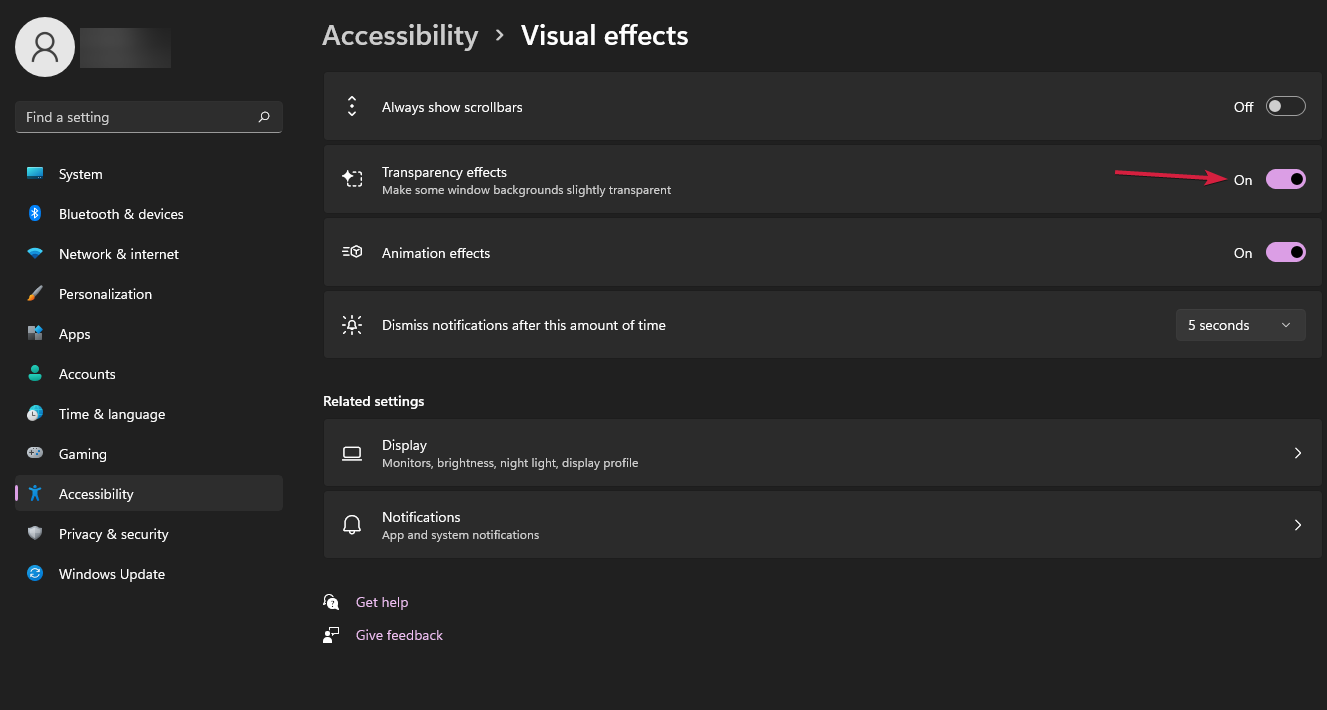Viewport: 1327px width, 710px height.
Task: Click the Privacy & security shield icon
Action: pyautogui.click(x=35, y=534)
